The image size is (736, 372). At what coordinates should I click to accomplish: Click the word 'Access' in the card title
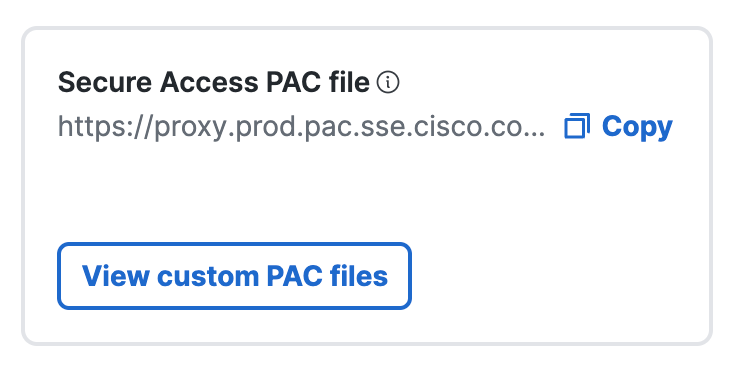coord(209,83)
